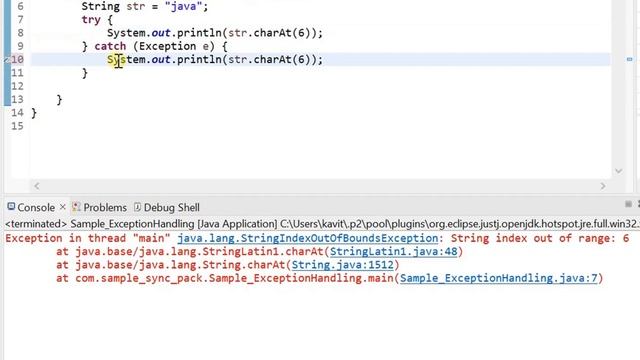Image resolution: width=640 pixels, height=360 pixels.
Task: Click the Debug Shell view icon
Action: click(x=138, y=207)
